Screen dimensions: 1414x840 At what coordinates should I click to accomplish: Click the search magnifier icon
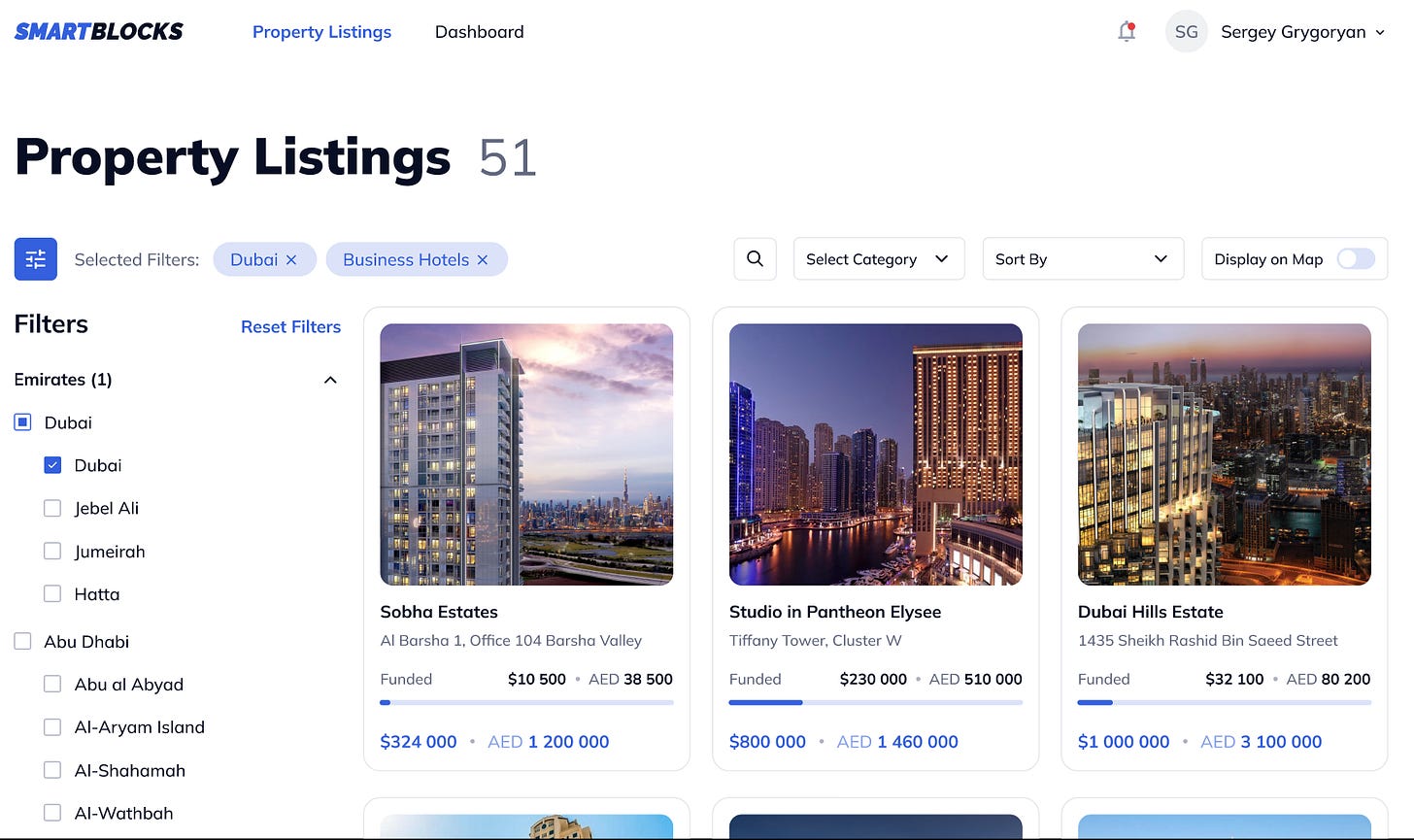point(755,259)
